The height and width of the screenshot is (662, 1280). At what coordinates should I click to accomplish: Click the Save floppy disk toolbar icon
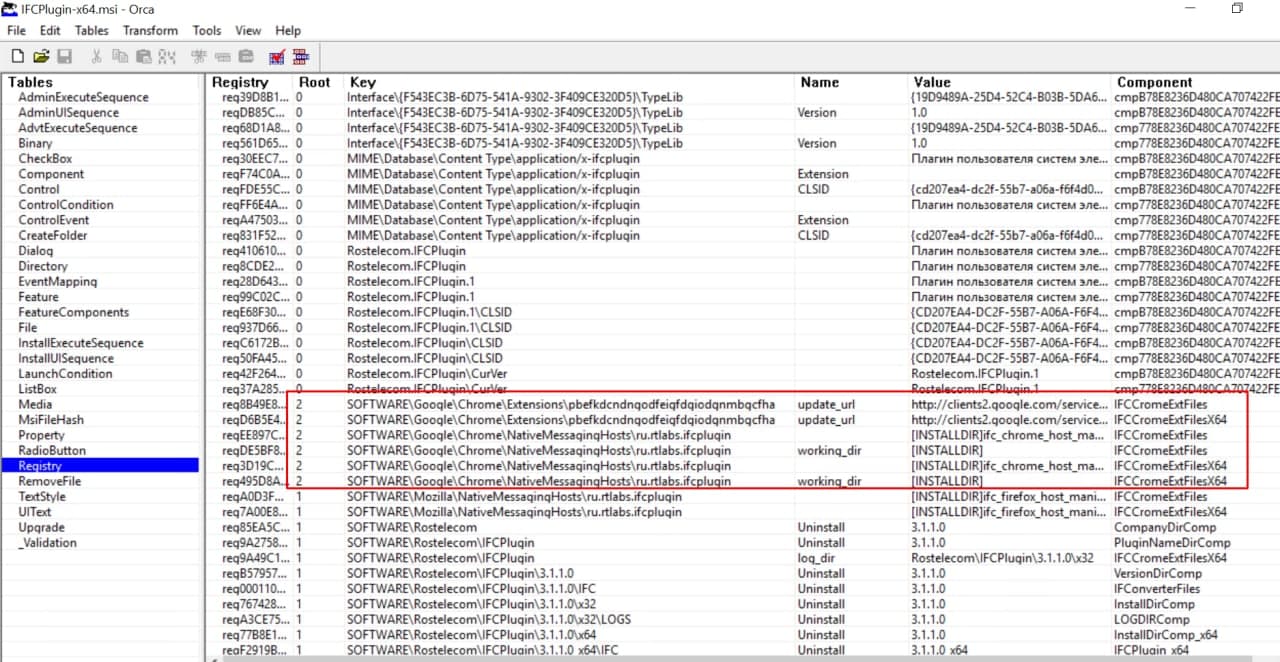(x=64, y=57)
